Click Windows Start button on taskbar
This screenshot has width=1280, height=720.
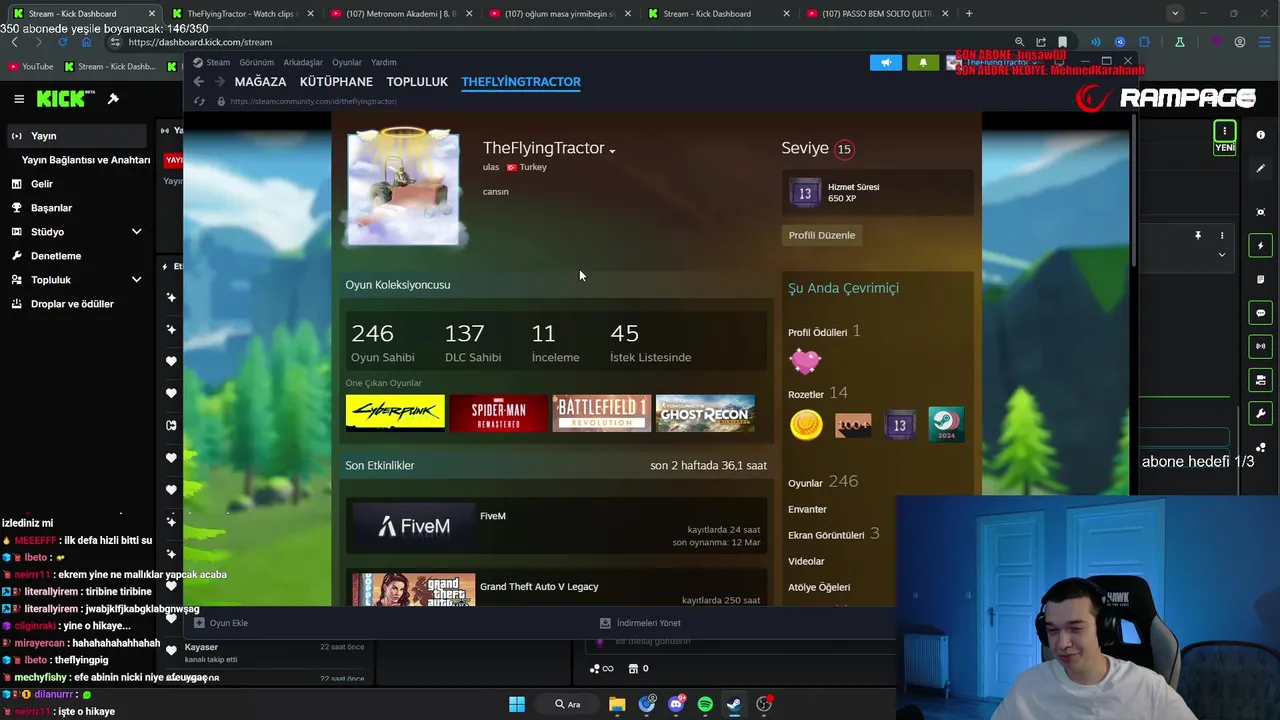517,704
